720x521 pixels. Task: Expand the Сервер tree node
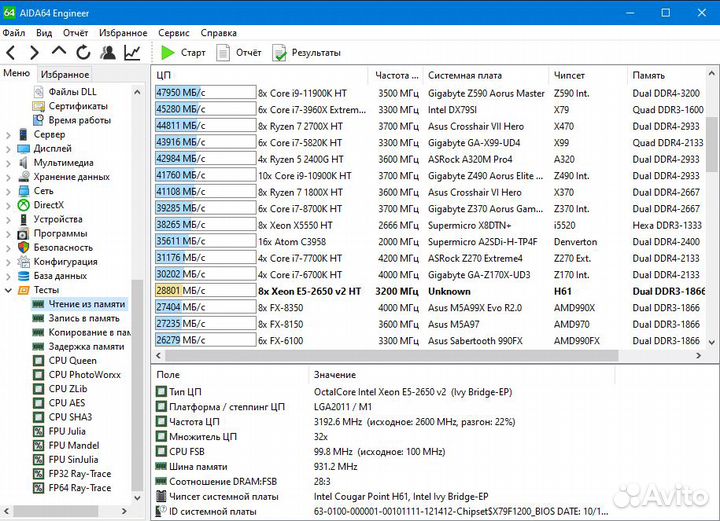8,135
